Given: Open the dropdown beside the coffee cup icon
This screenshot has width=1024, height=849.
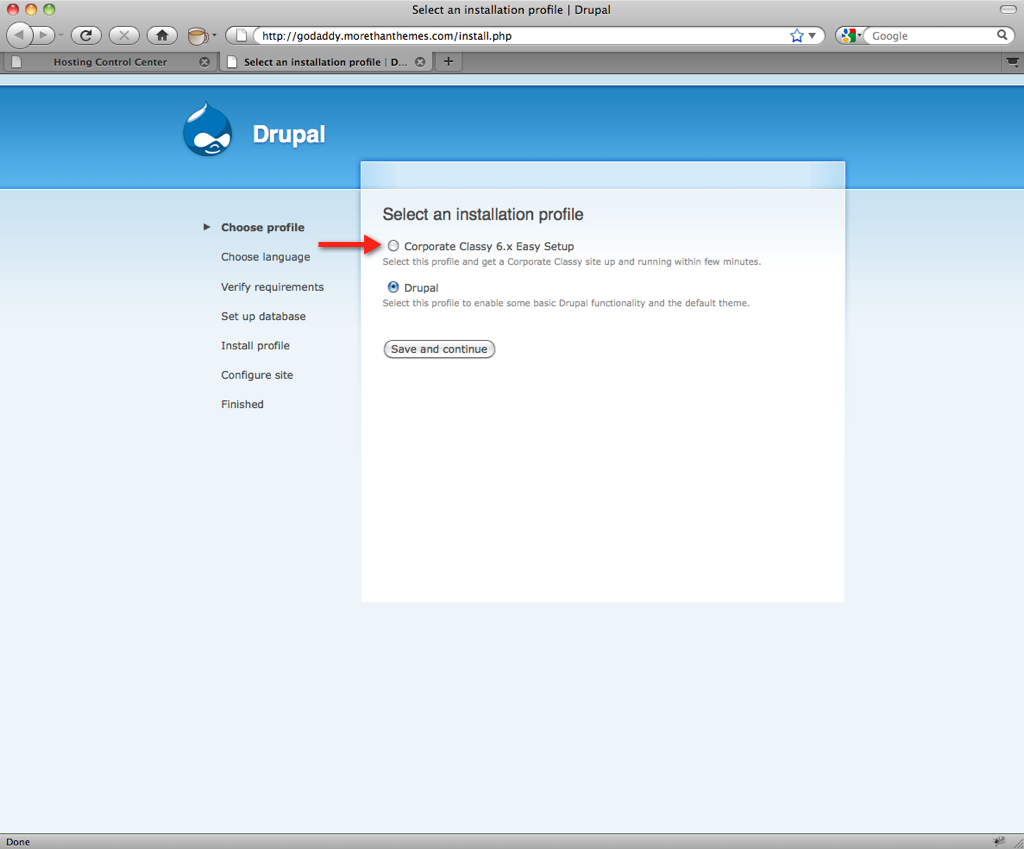Looking at the screenshot, I should pos(214,36).
